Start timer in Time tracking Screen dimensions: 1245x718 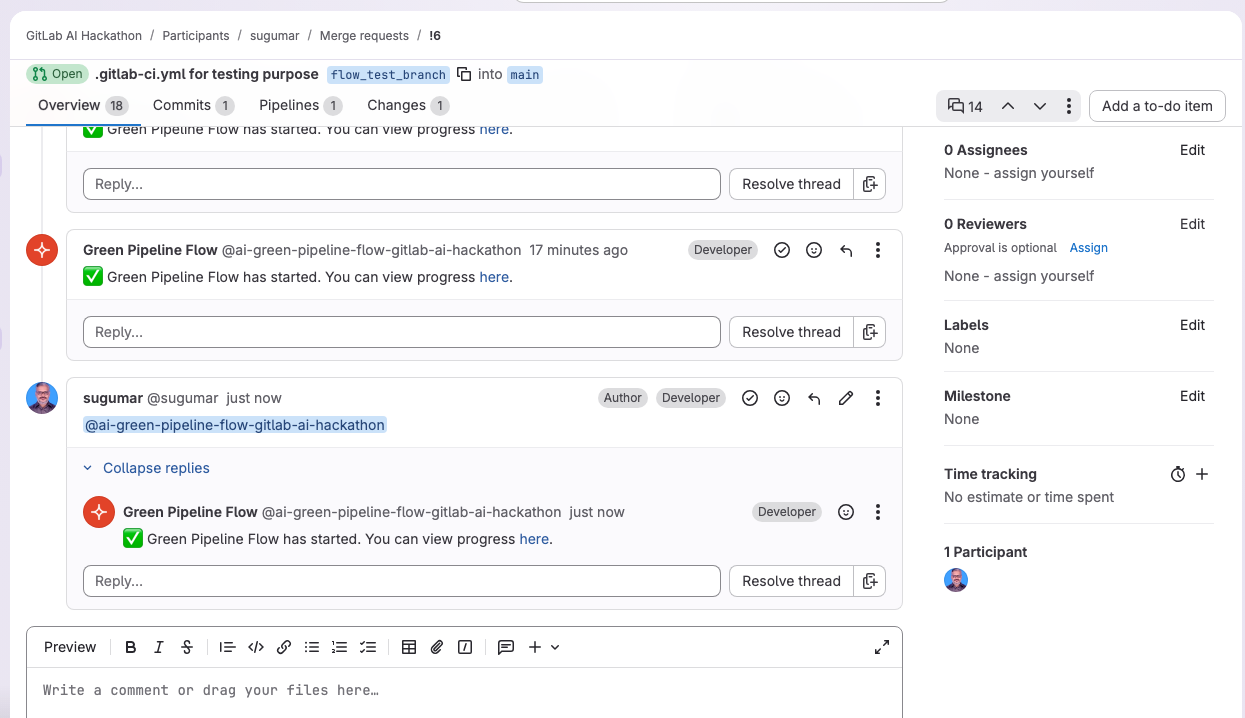click(x=1178, y=475)
